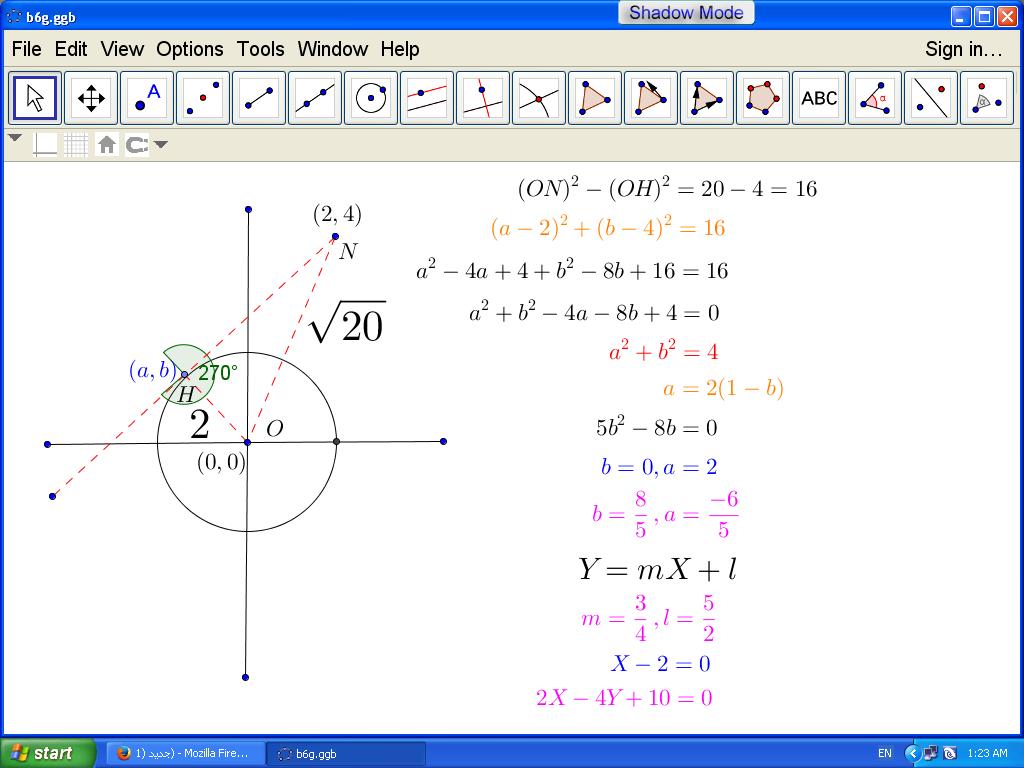
Task: Toggle the axes display in style bar
Action: (46, 145)
